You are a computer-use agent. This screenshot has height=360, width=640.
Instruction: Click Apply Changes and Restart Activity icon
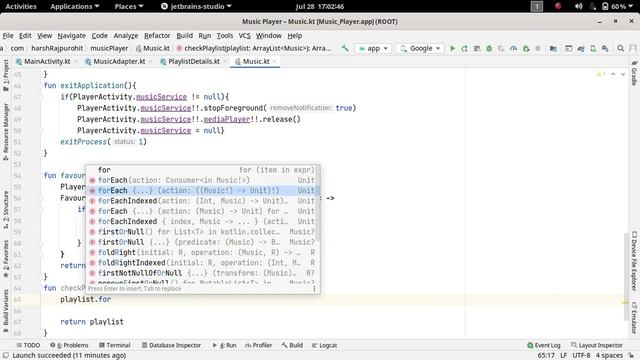[x=464, y=48]
